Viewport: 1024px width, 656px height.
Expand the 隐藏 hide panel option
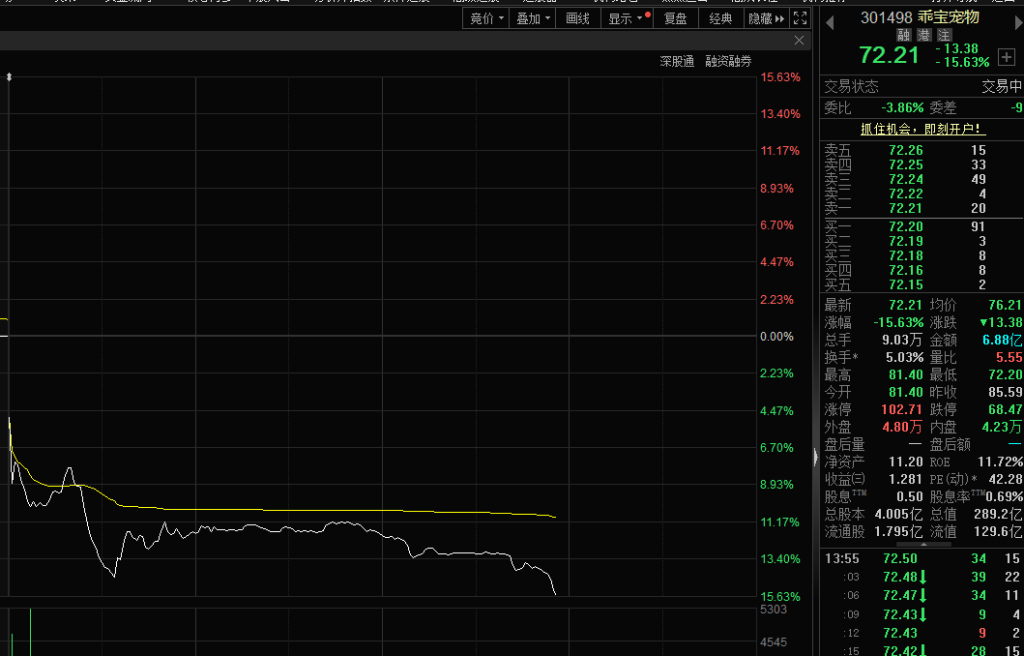pyautogui.click(x=766, y=18)
